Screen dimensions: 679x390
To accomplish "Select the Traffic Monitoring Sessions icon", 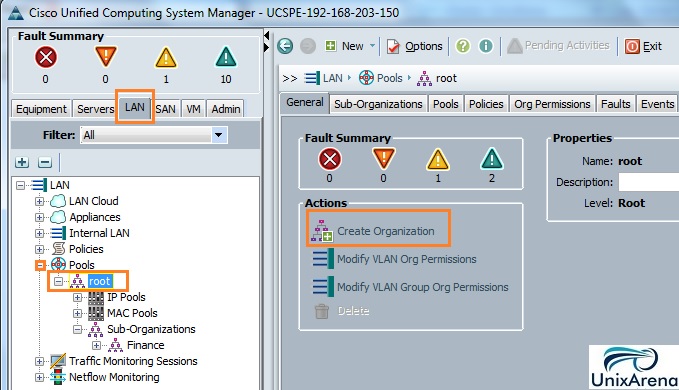I will (58, 361).
